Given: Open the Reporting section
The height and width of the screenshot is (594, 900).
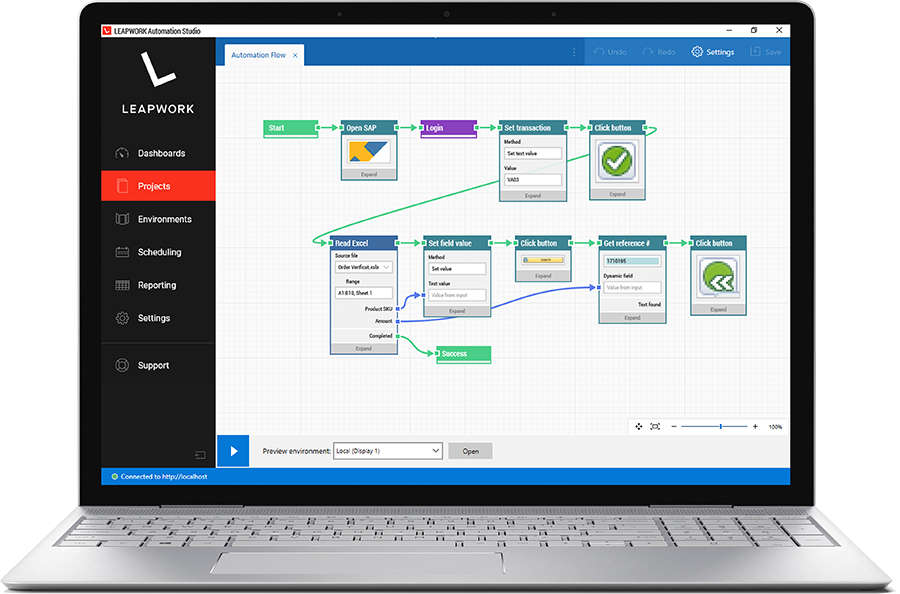Looking at the screenshot, I should point(157,285).
